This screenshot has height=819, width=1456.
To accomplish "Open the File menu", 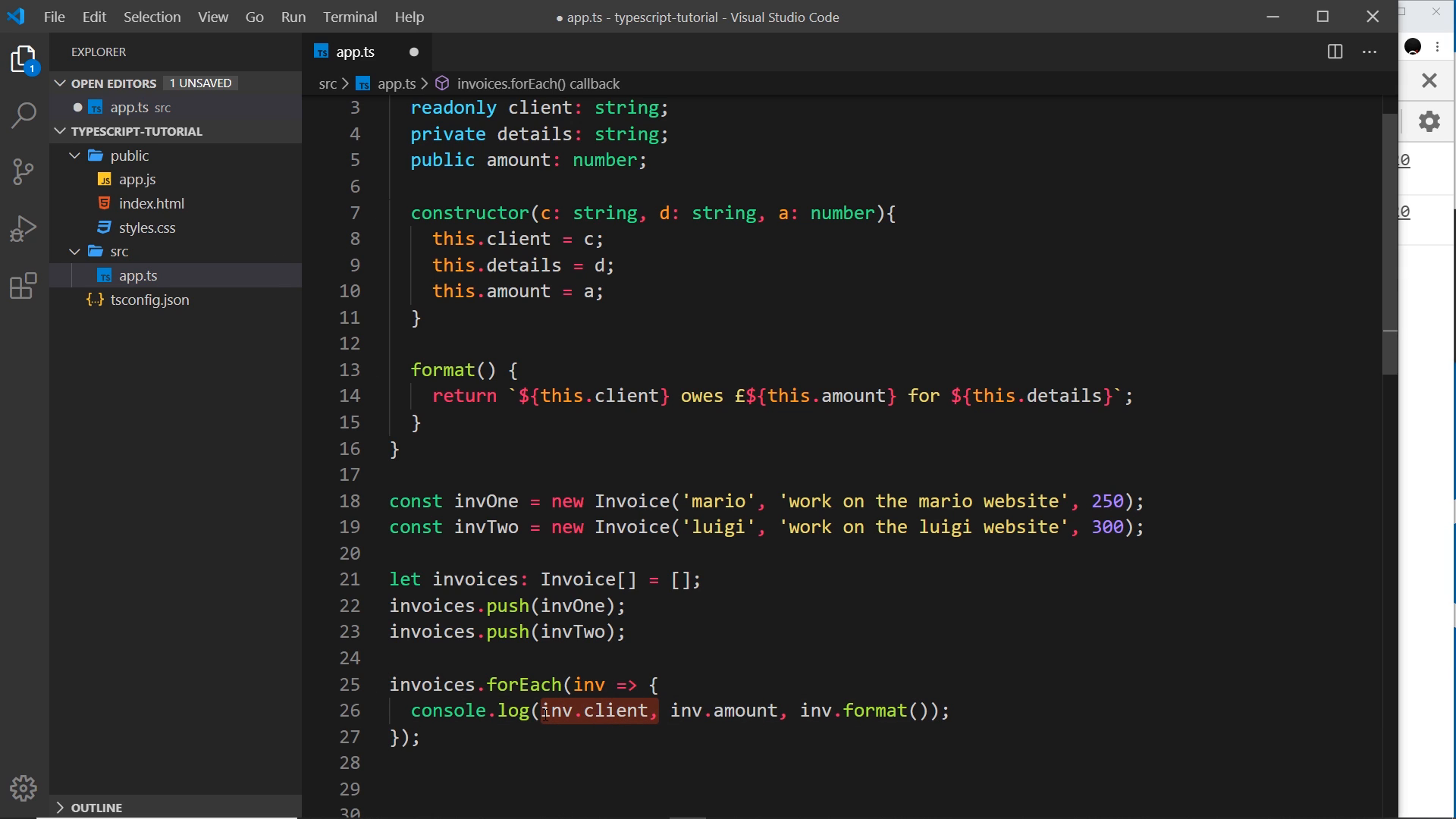I will tap(54, 17).
